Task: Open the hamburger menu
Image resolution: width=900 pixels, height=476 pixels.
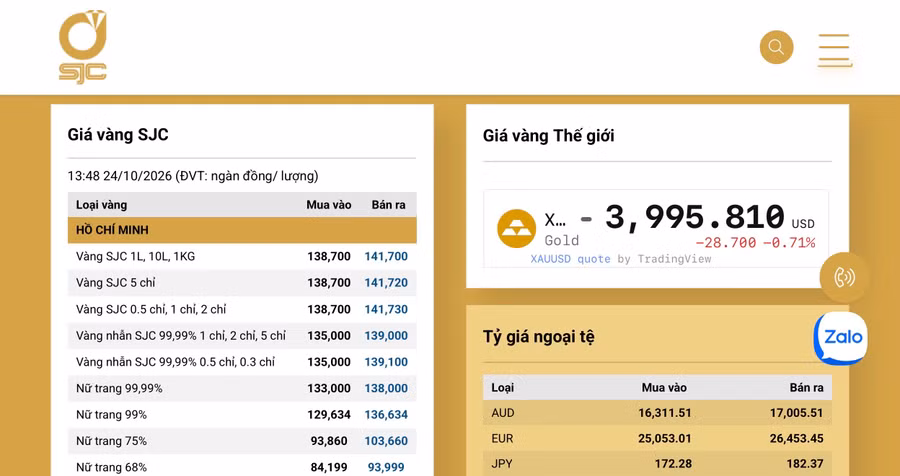Action: click(834, 50)
